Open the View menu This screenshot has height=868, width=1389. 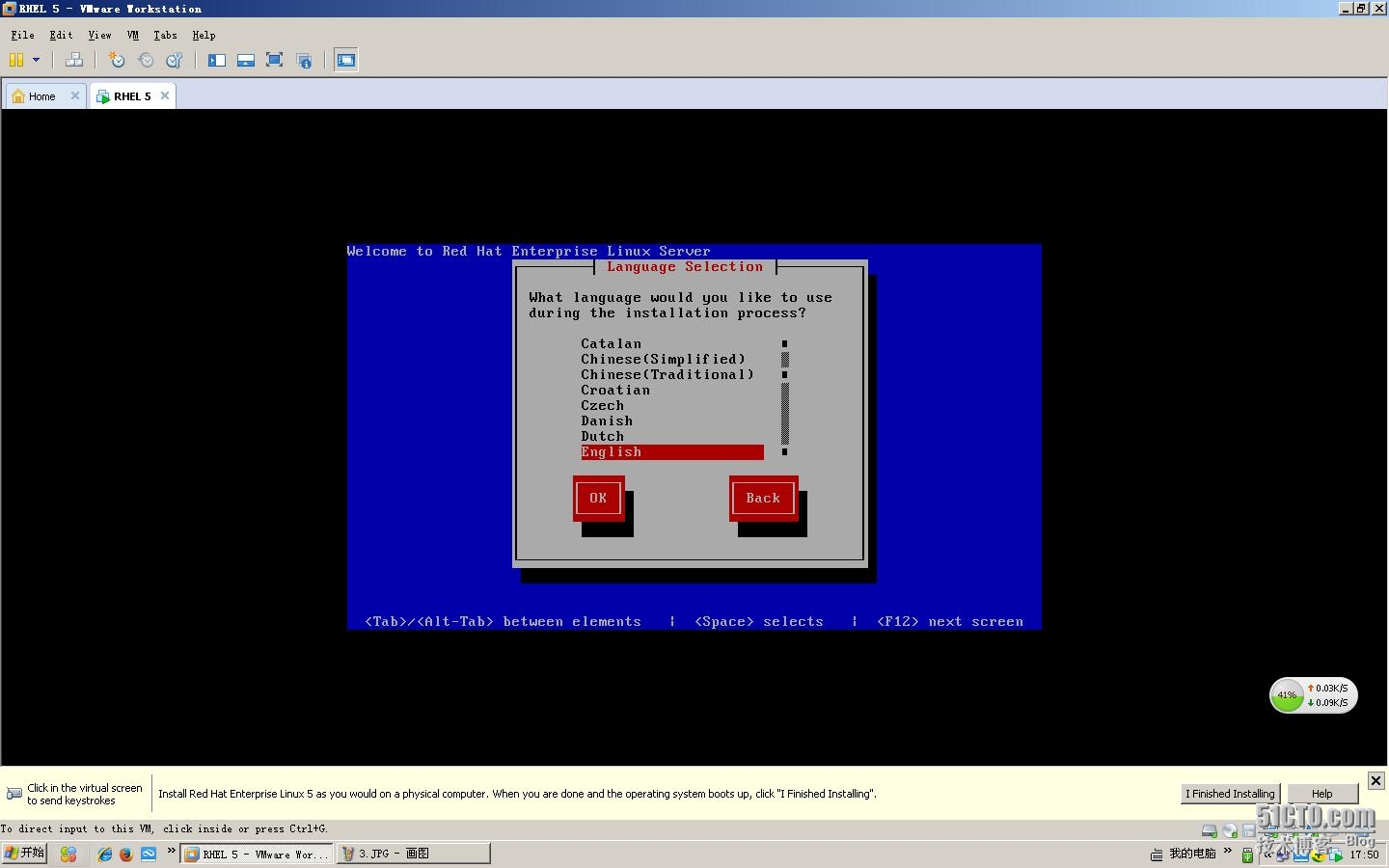(99, 35)
